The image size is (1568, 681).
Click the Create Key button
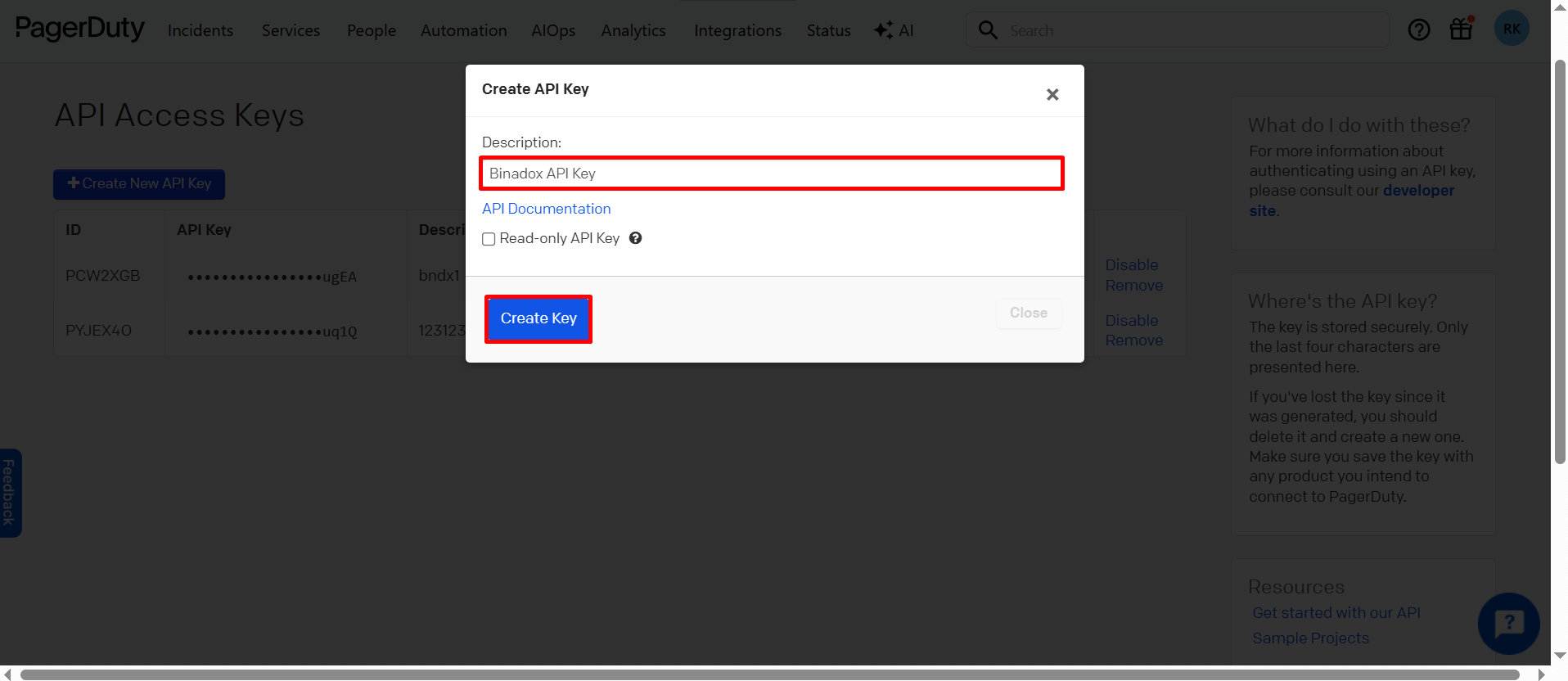pyautogui.click(x=538, y=318)
